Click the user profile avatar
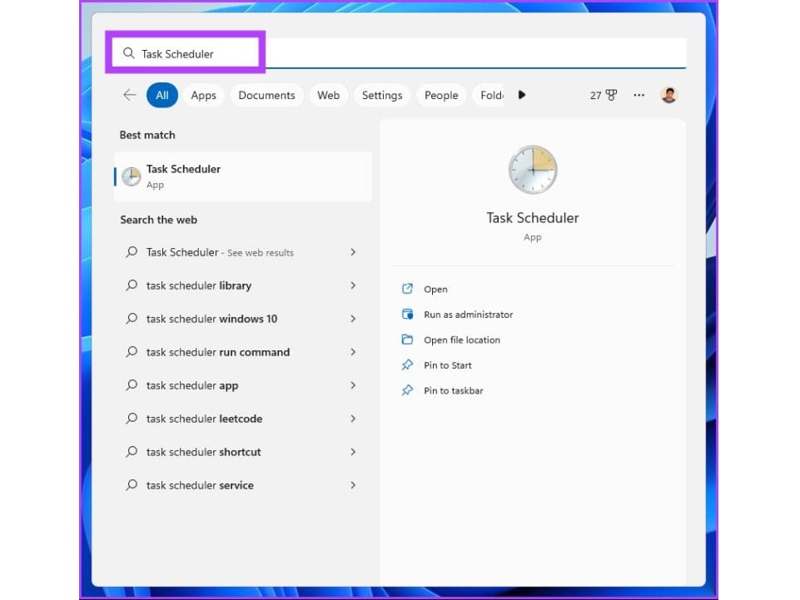The image size is (800, 600). coord(669,95)
